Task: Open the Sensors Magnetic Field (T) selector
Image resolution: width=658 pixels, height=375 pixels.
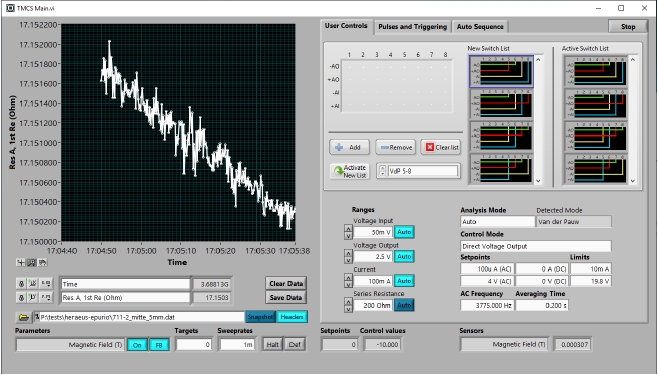Action: coord(504,344)
